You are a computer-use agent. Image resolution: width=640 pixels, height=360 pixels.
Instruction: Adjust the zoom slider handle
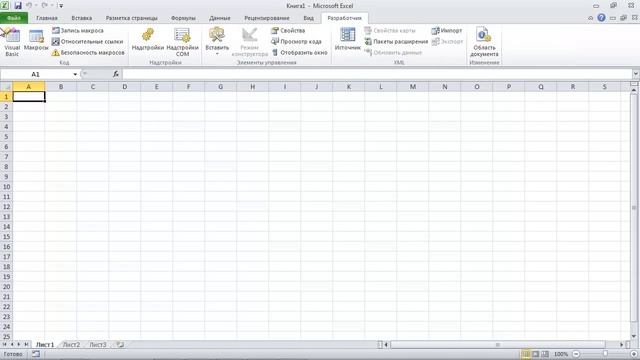click(x=605, y=354)
